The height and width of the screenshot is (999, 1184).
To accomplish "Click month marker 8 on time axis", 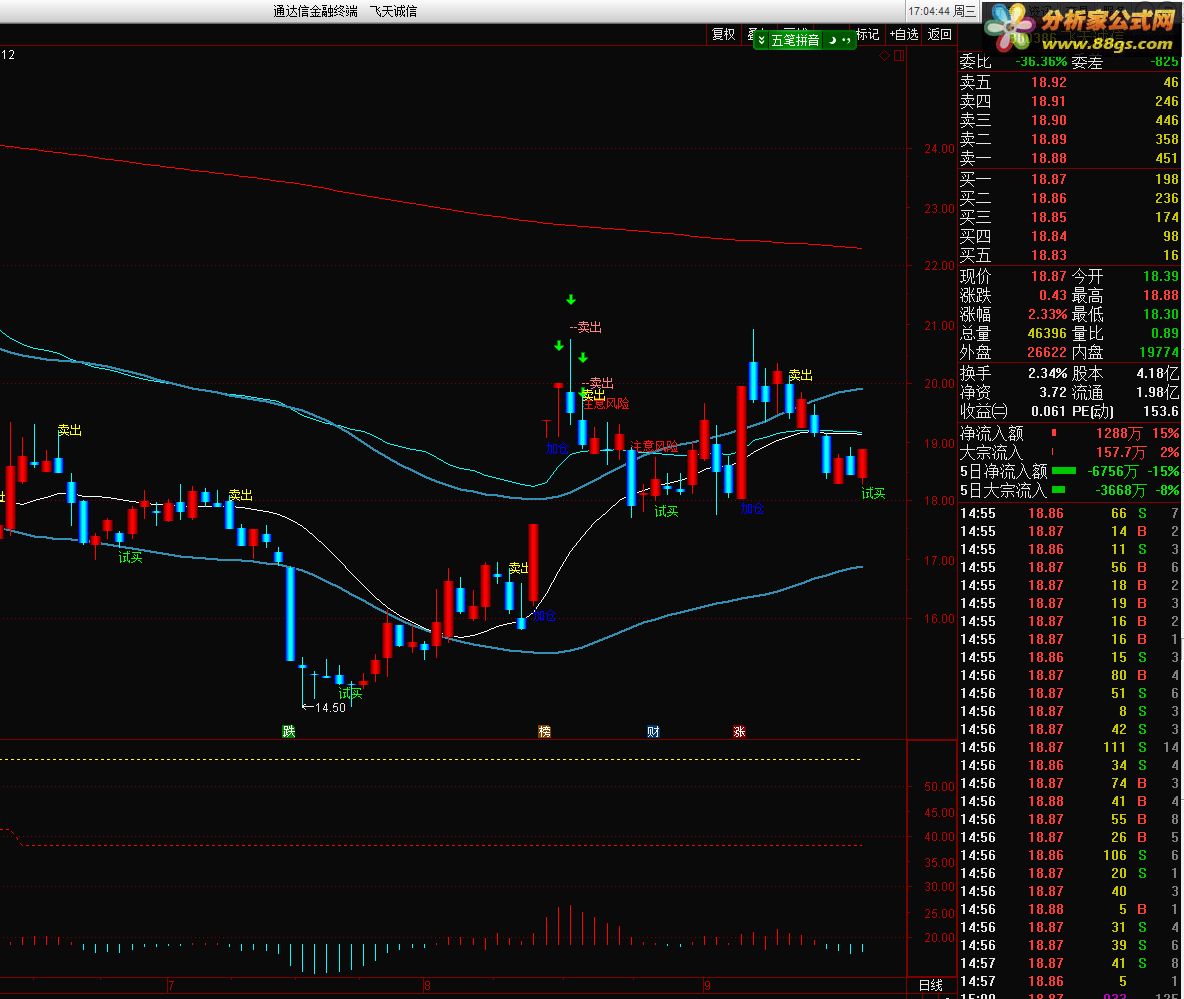I will coord(427,985).
